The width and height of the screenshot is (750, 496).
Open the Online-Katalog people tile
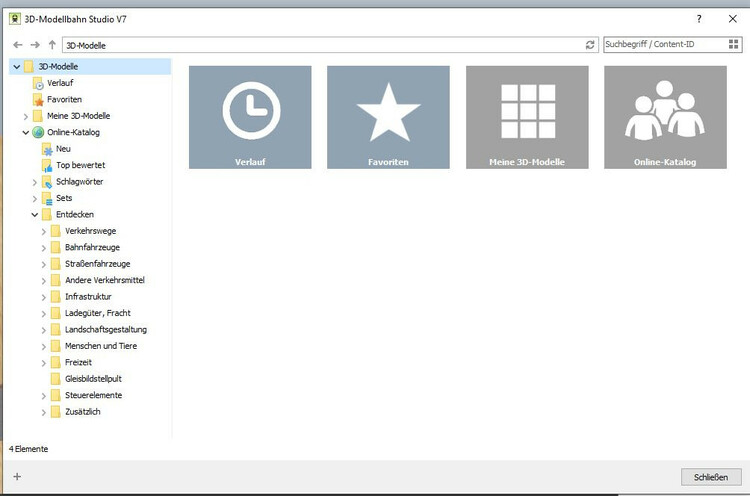665,117
